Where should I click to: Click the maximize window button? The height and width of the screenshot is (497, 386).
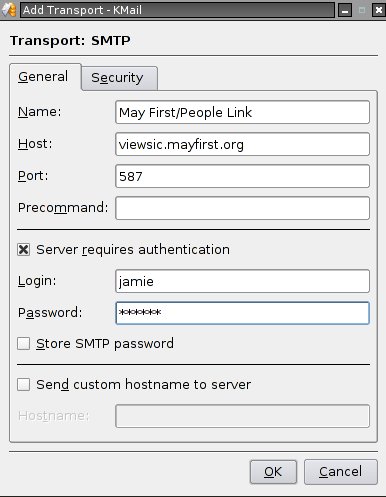pos(362,10)
